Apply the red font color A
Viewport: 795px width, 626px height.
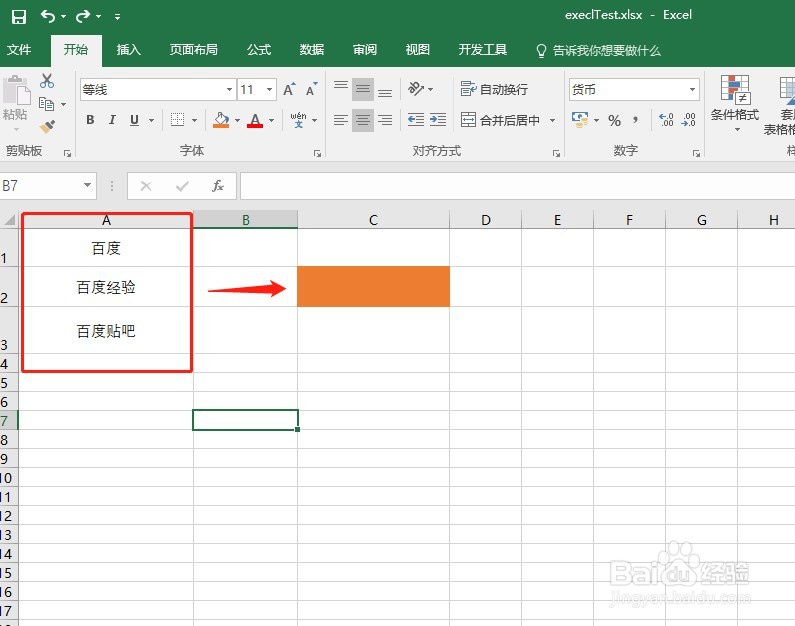pos(255,120)
